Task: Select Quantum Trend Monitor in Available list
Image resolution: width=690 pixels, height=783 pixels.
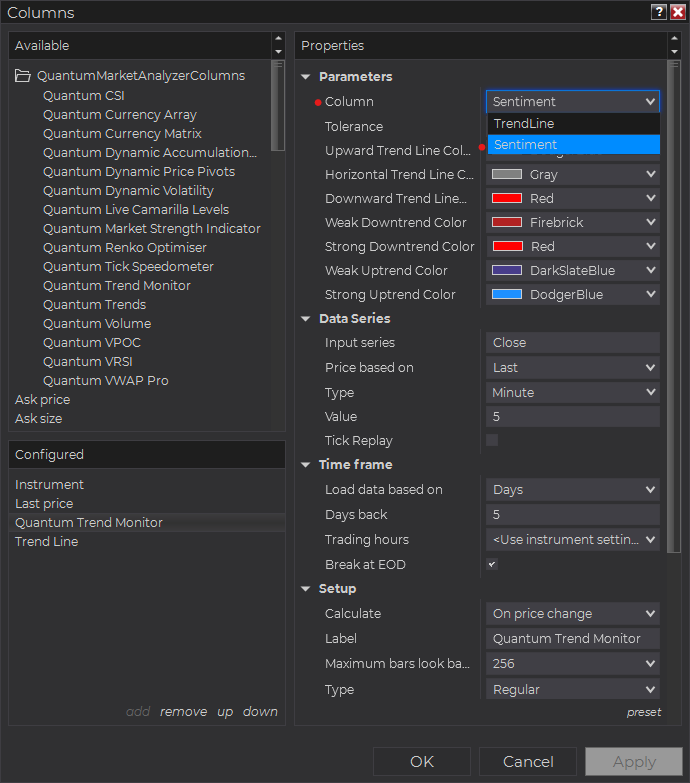Action: [117, 285]
